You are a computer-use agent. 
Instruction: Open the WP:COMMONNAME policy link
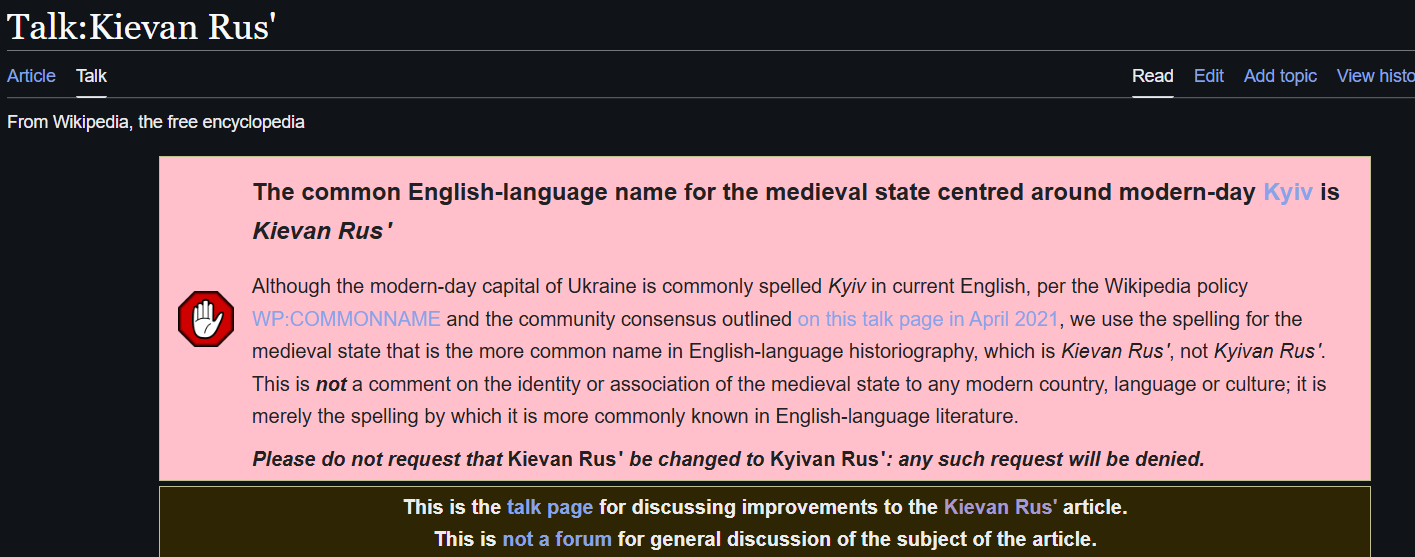(346, 319)
